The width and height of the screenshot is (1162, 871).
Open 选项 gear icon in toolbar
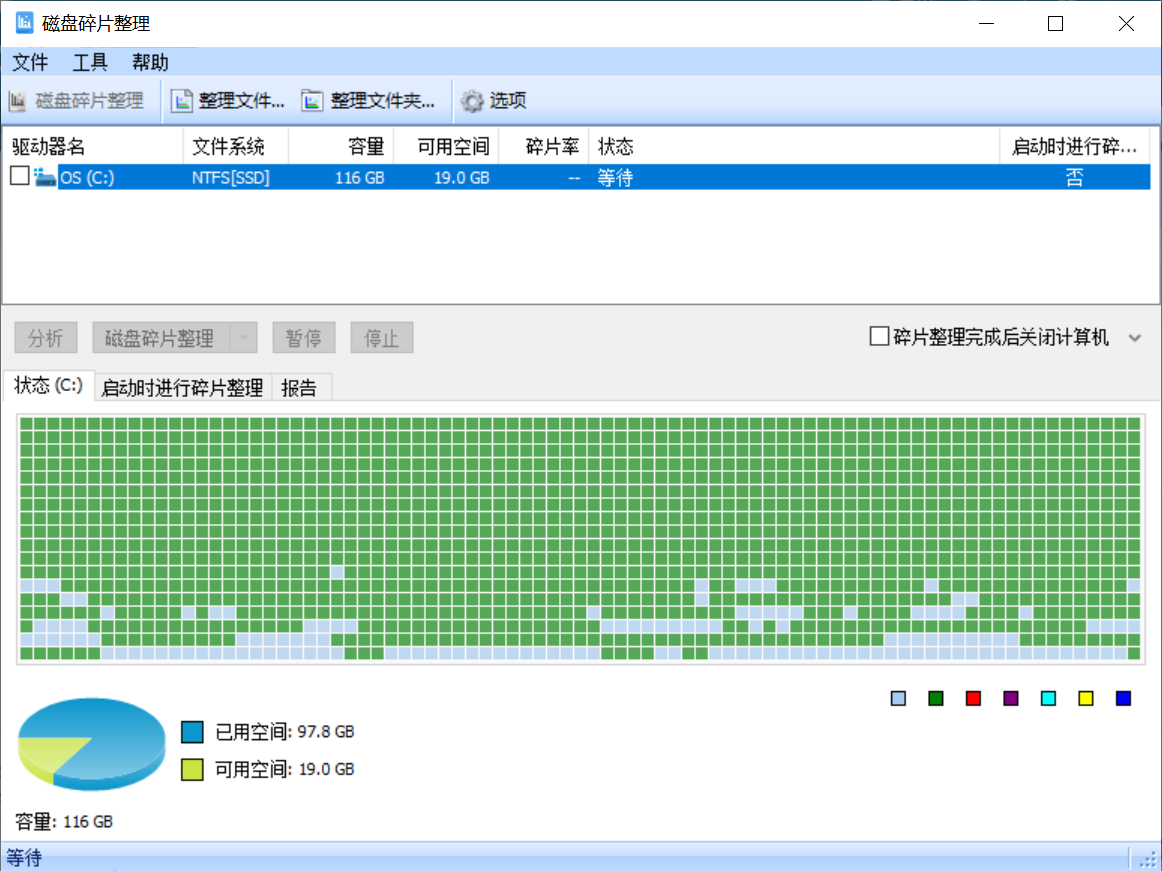(471, 101)
